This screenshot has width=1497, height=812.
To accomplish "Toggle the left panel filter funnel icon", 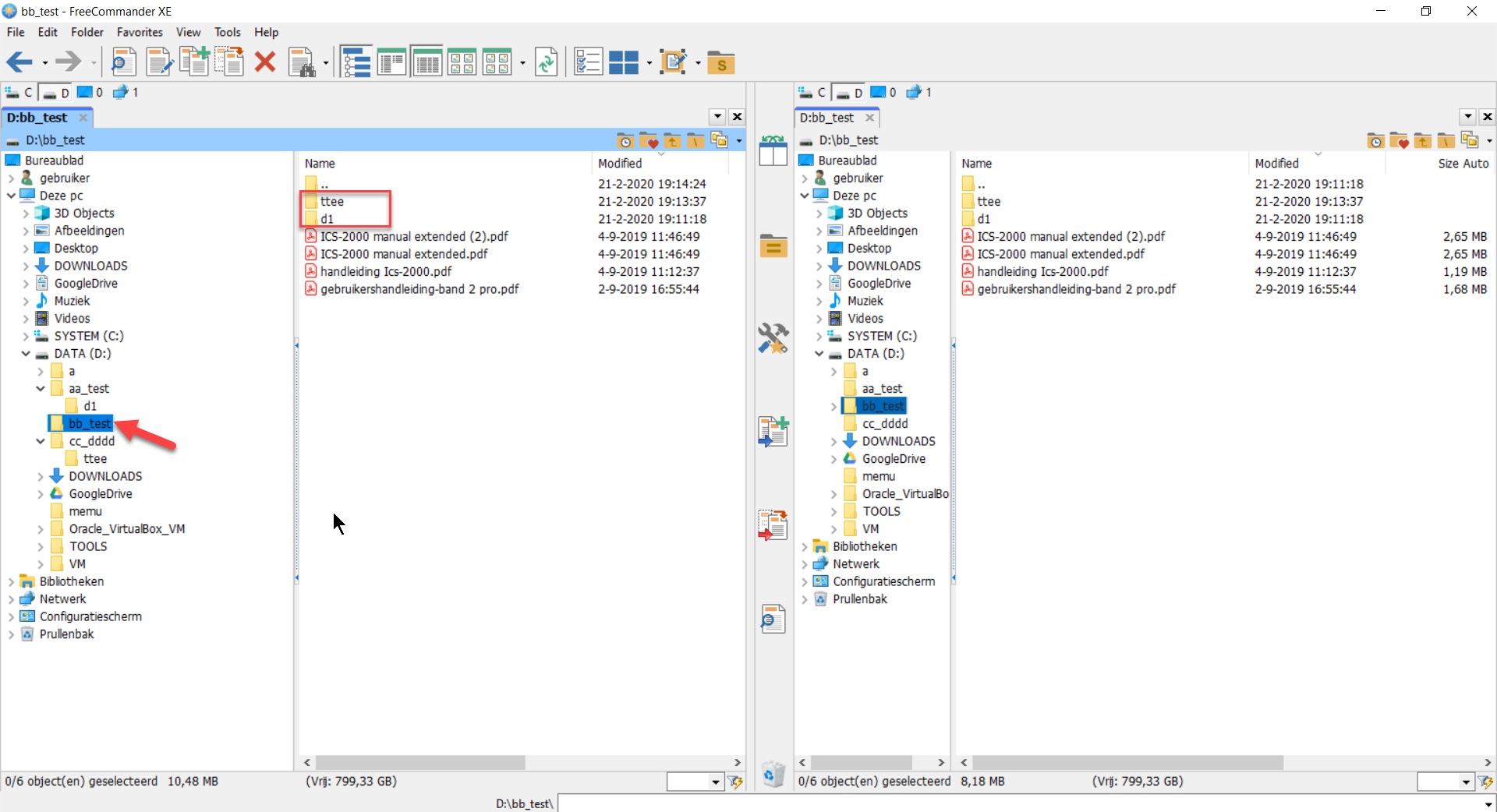I will [735, 782].
